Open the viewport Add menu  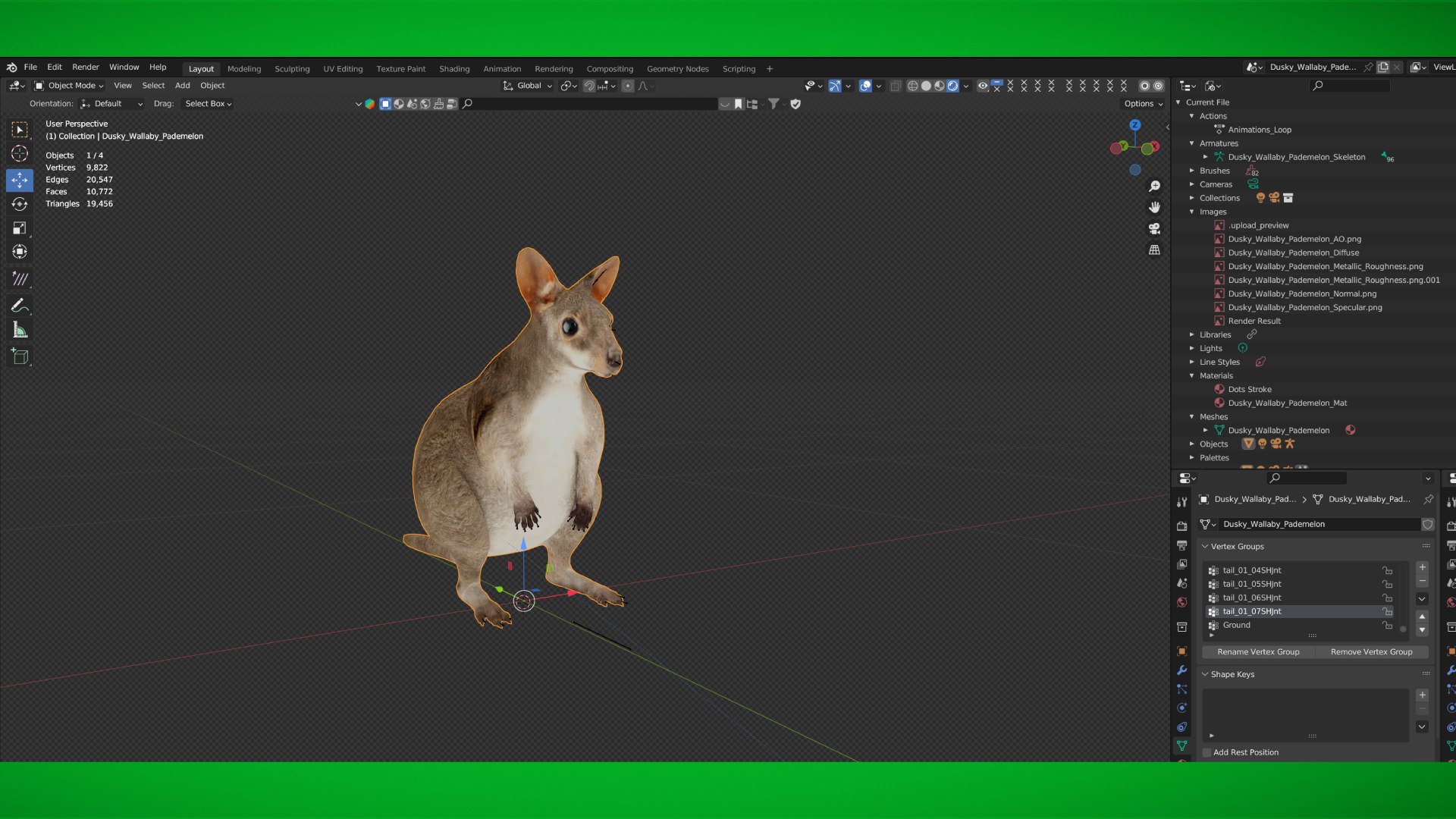click(x=182, y=86)
